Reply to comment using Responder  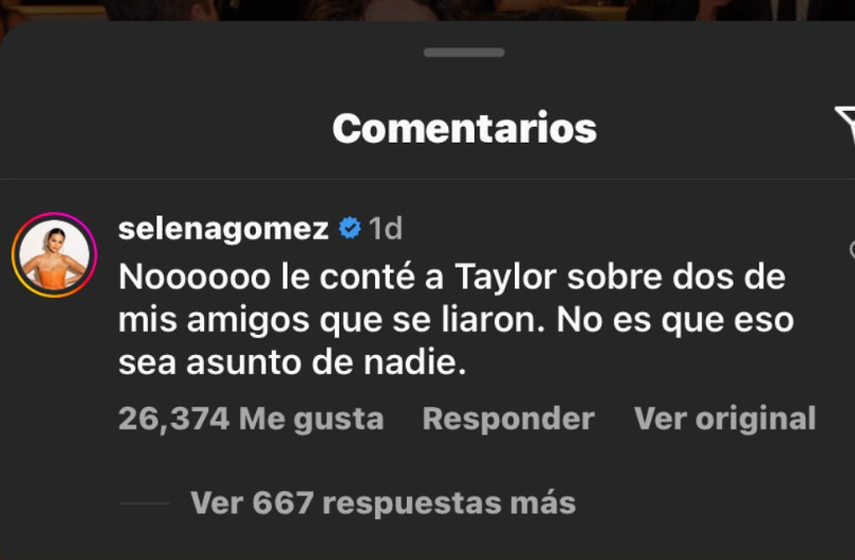(508, 419)
